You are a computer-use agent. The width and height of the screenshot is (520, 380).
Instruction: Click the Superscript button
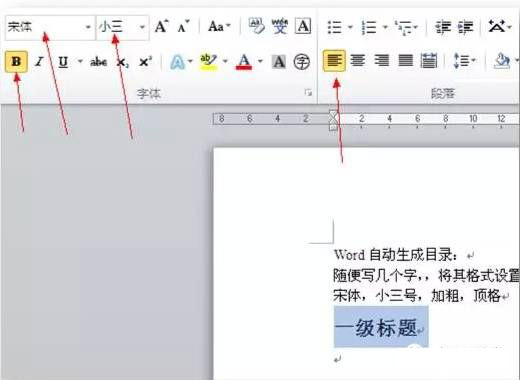(x=145, y=62)
